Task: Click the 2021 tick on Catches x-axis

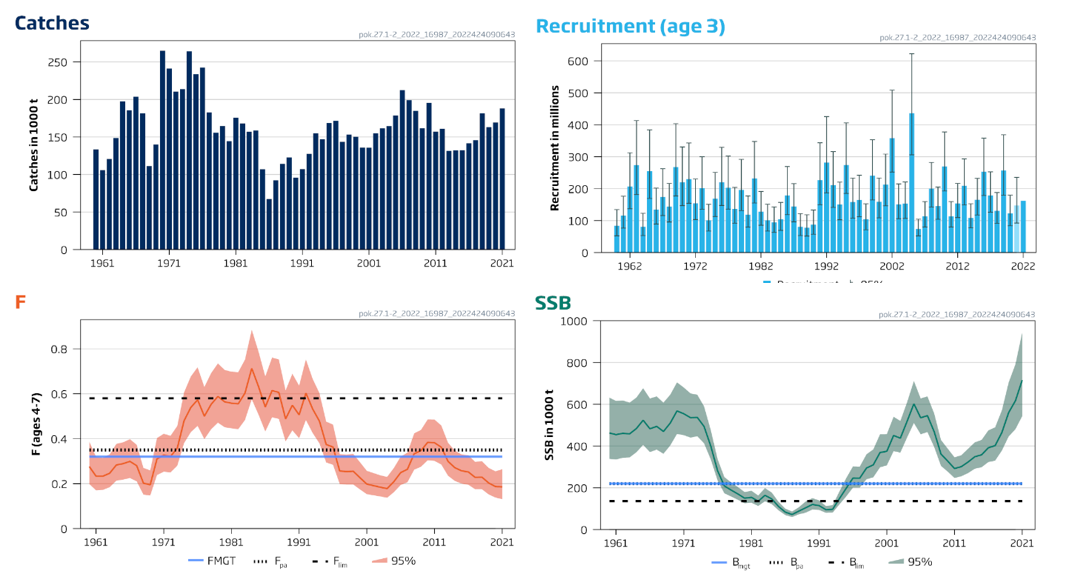Action: [x=502, y=264]
